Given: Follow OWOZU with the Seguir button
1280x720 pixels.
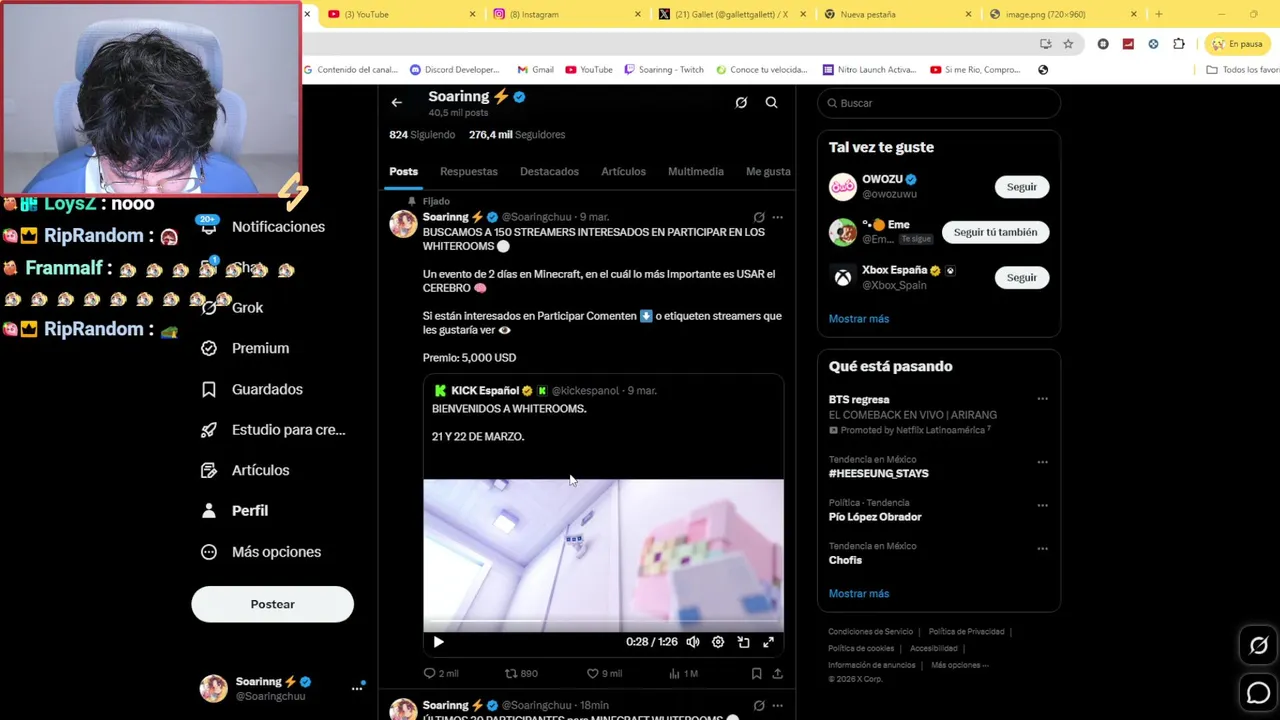Looking at the screenshot, I should pyautogui.click(x=1021, y=187).
